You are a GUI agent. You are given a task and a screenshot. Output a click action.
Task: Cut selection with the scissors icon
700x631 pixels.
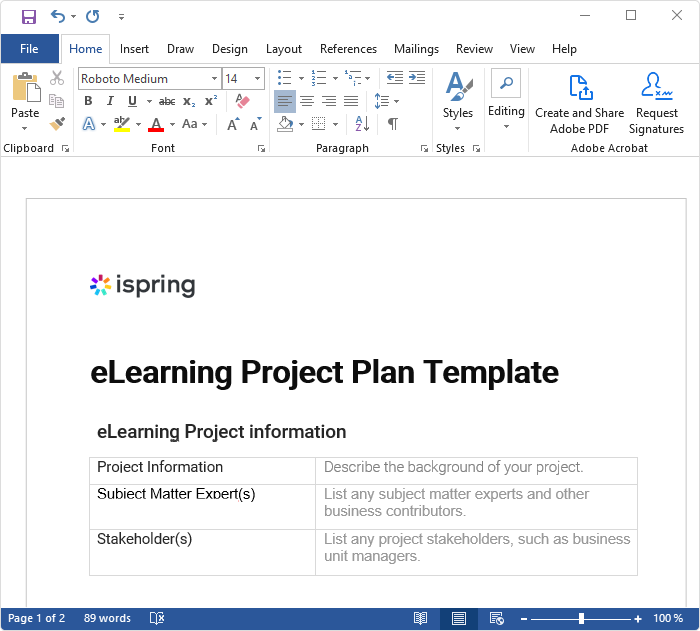click(57, 78)
